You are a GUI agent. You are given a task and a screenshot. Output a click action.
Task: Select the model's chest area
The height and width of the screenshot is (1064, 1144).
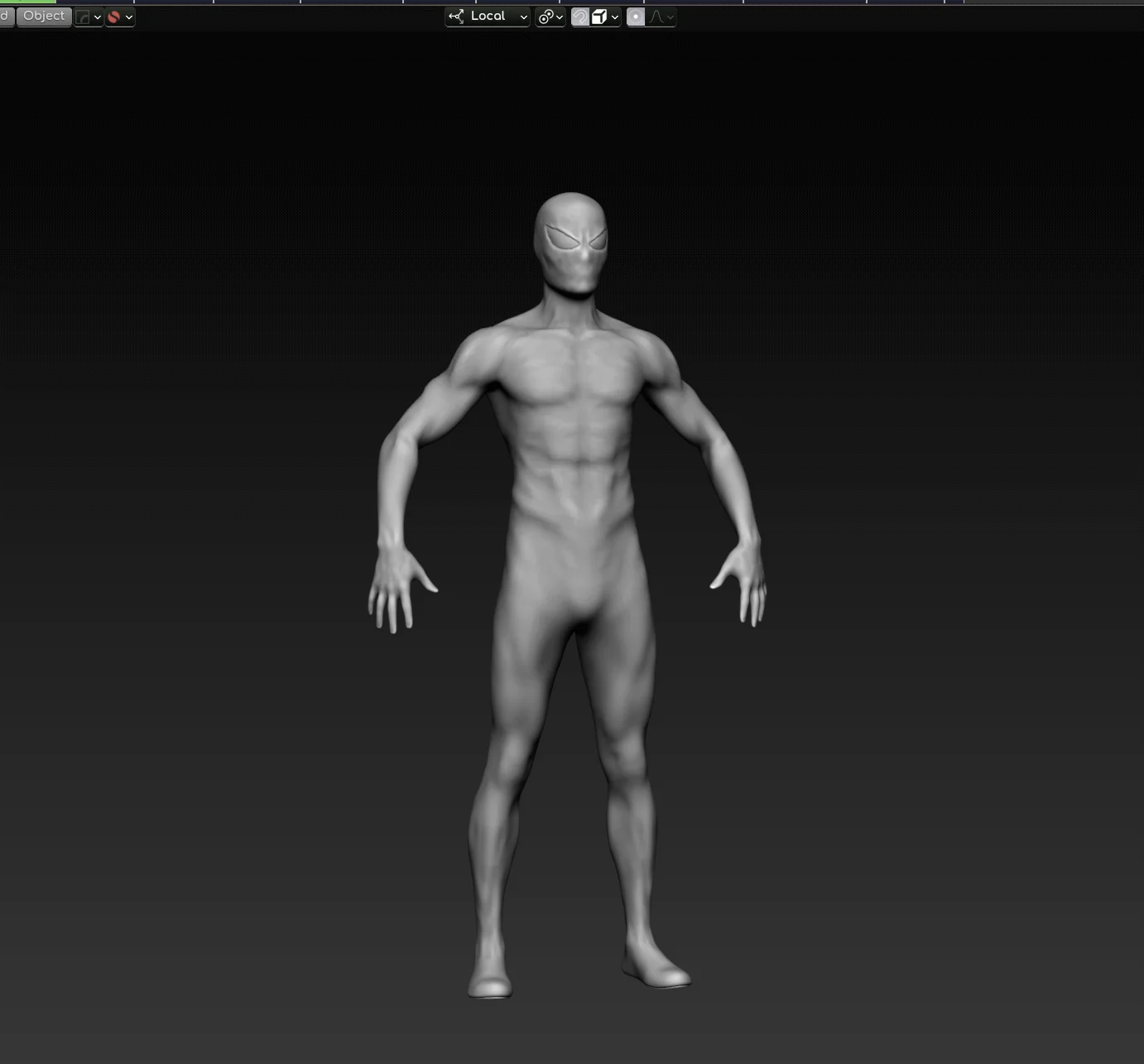coord(571,373)
